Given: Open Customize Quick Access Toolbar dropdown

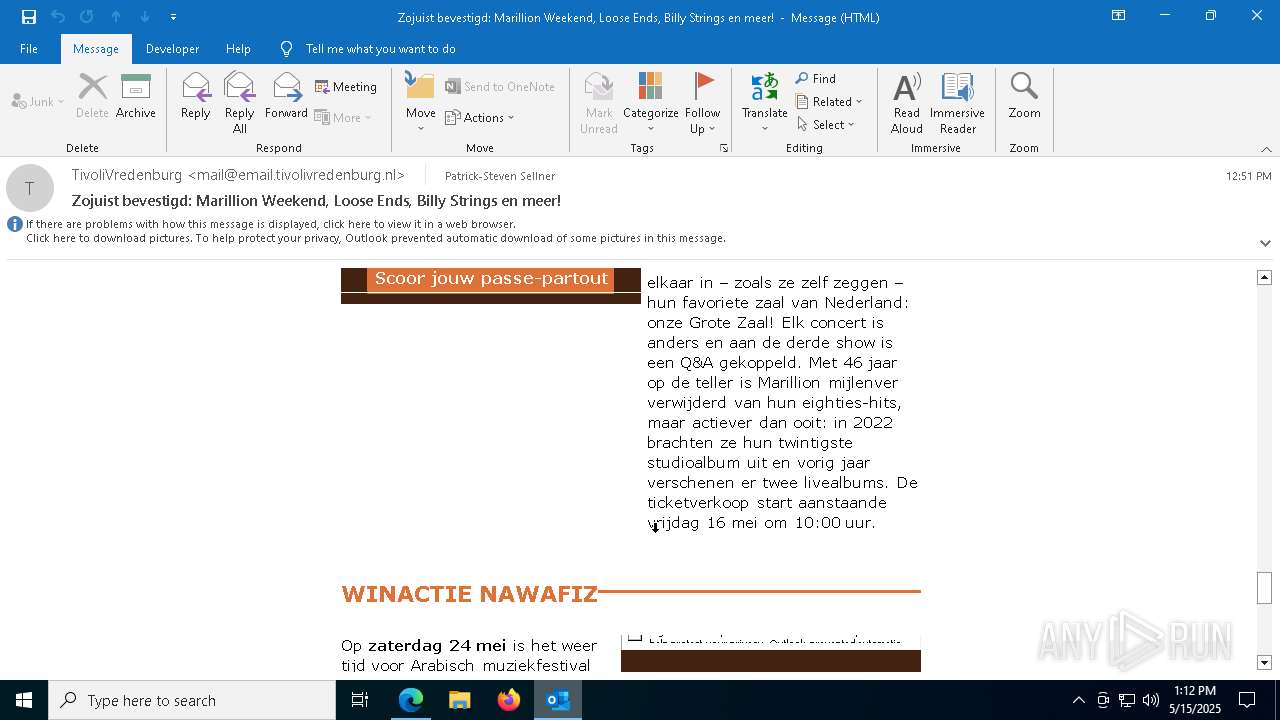Looking at the screenshot, I should click(x=173, y=17).
